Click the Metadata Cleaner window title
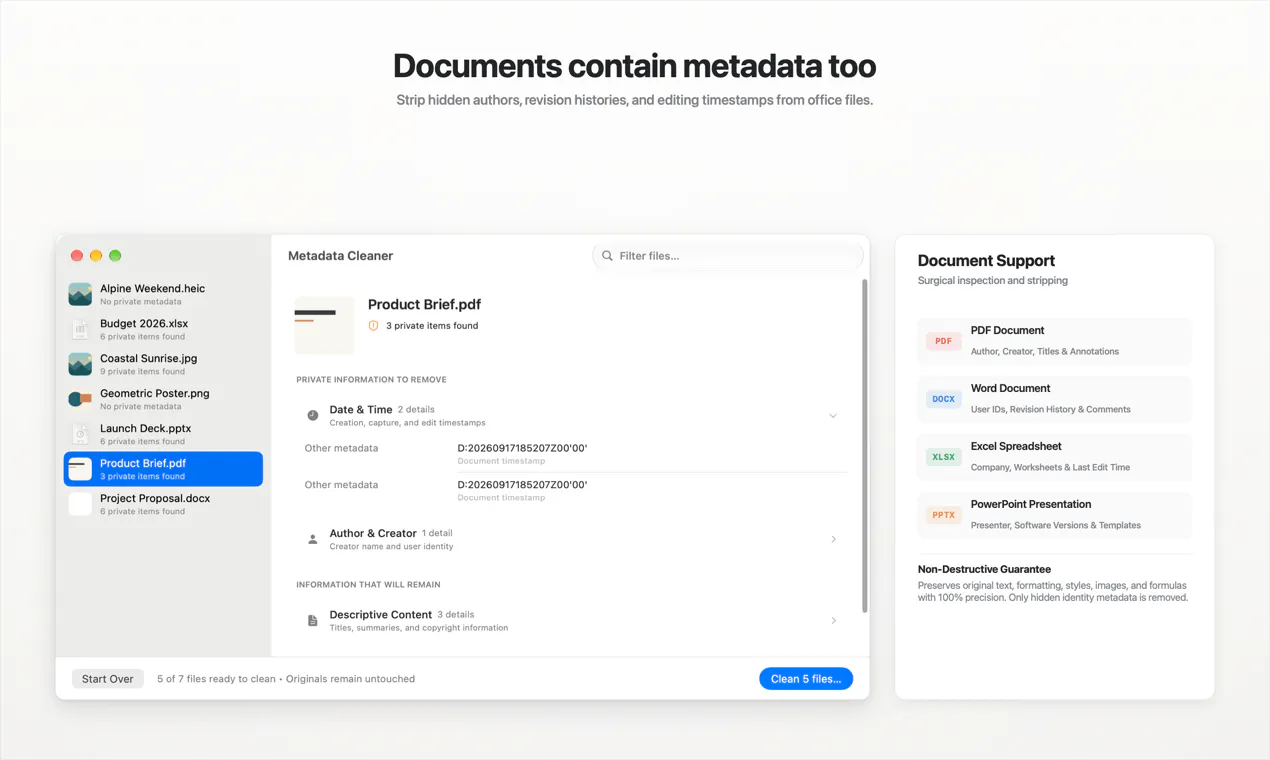Image resolution: width=1270 pixels, height=760 pixels. pos(340,256)
